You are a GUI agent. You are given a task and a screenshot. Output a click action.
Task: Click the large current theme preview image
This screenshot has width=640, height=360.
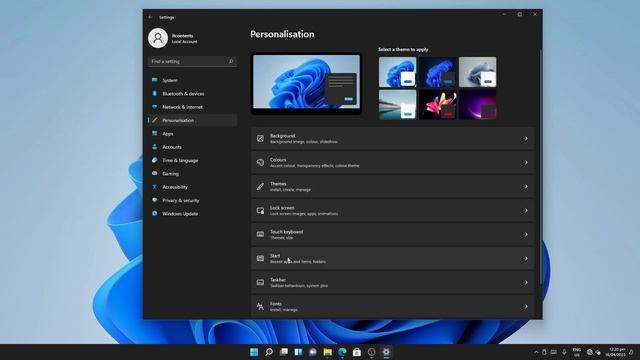pyautogui.click(x=307, y=84)
